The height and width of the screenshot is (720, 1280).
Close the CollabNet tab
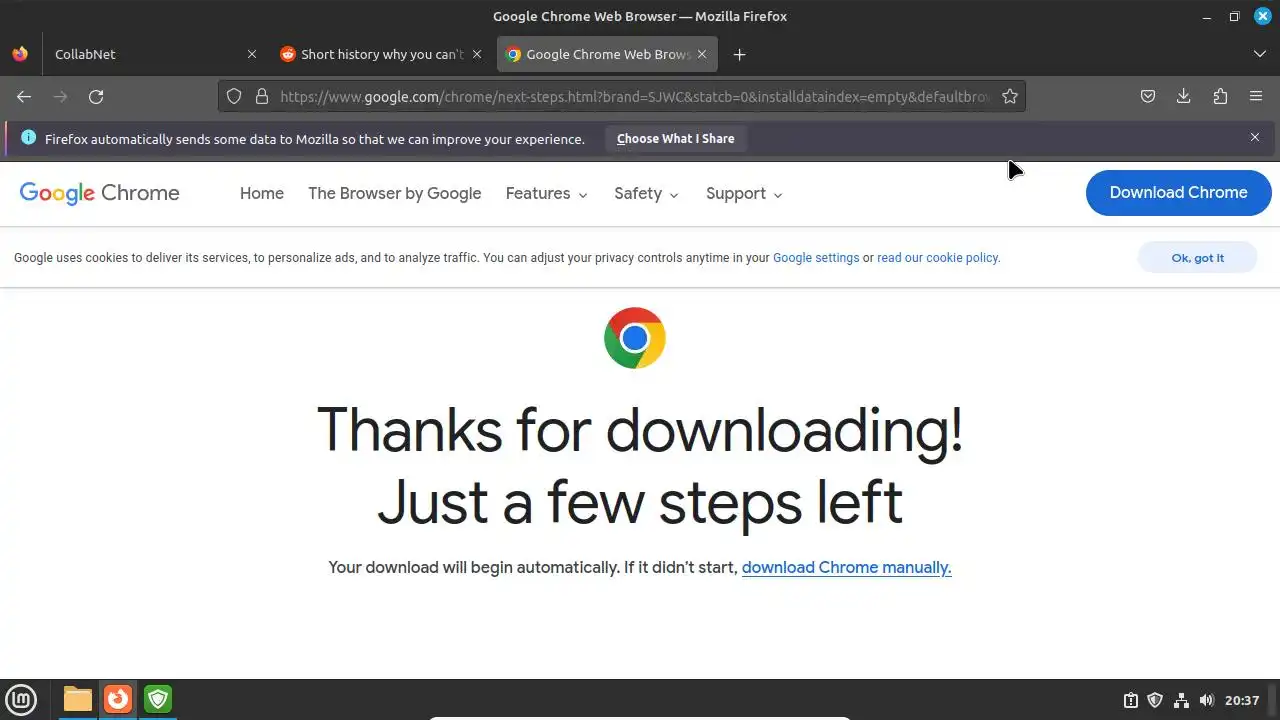(252, 54)
